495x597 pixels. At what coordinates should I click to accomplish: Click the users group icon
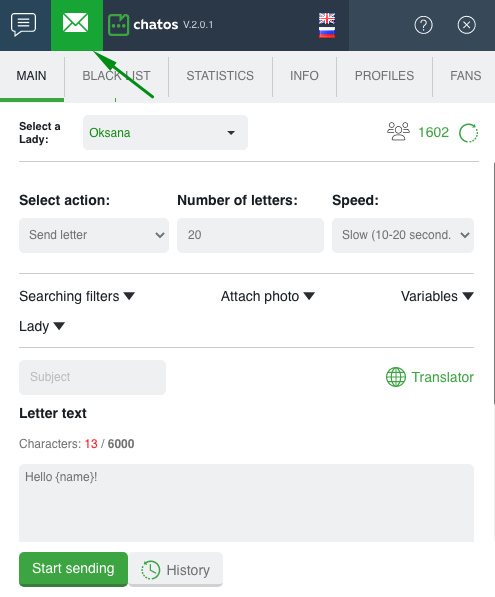pos(398,131)
